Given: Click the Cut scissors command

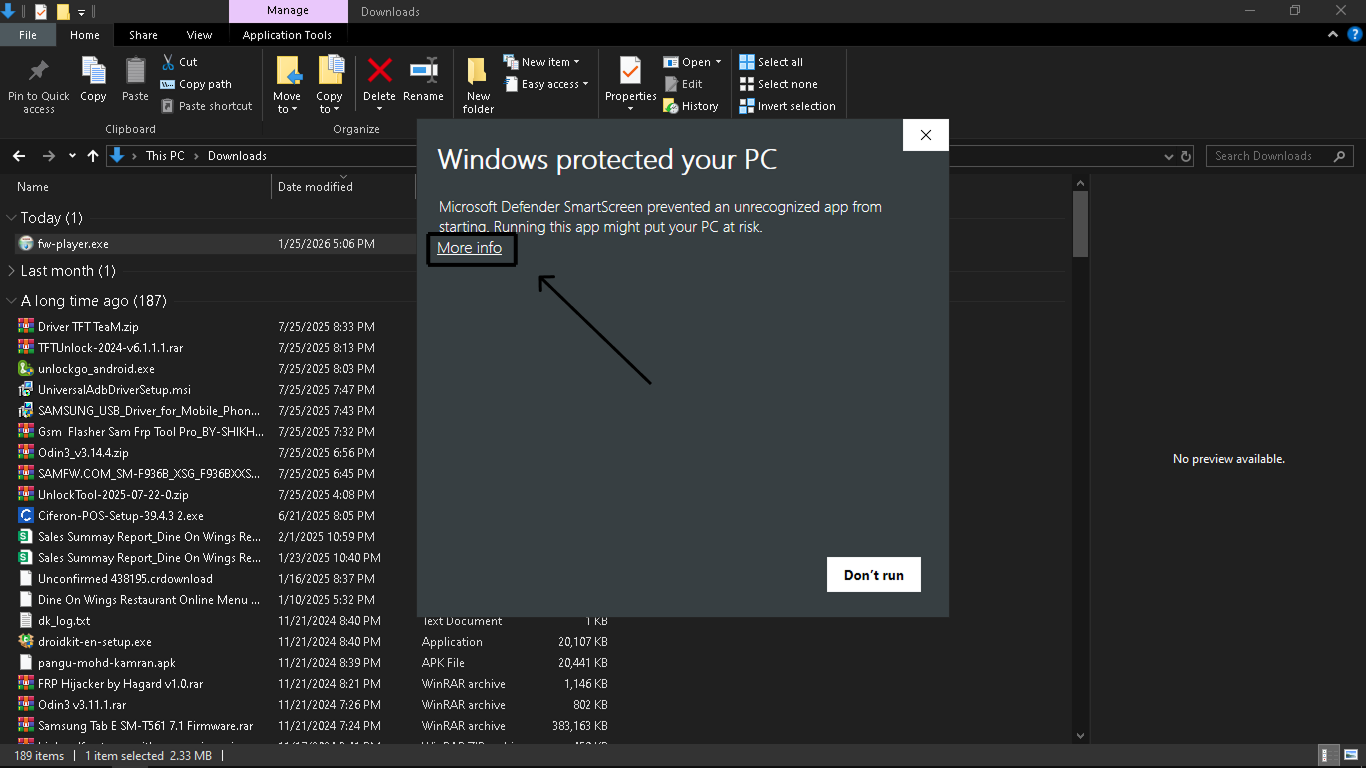Looking at the screenshot, I should point(180,62).
